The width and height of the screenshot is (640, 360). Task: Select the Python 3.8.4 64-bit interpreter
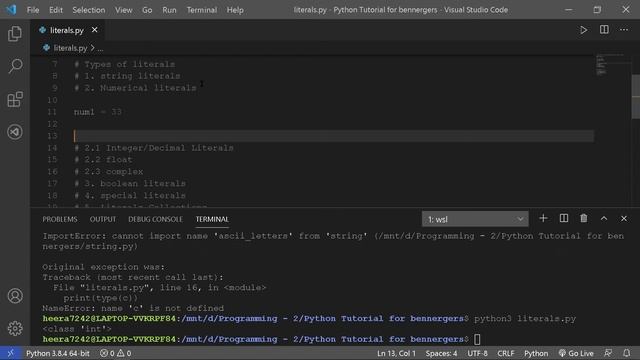click(x=58, y=353)
